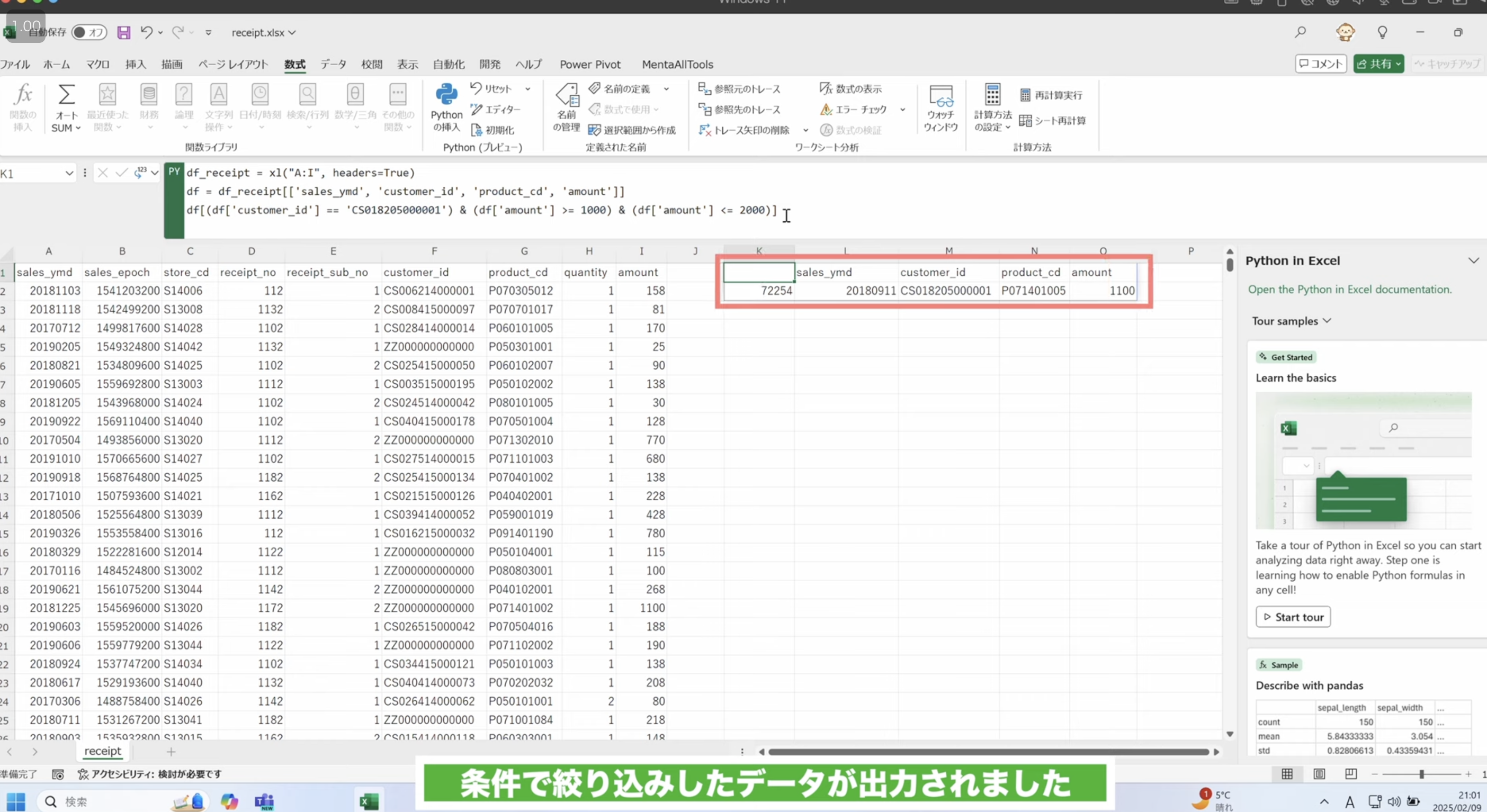Toggle the 自動保存 AutoSave switch
The width and height of the screenshot is (1487, 812).
[89, 32]
